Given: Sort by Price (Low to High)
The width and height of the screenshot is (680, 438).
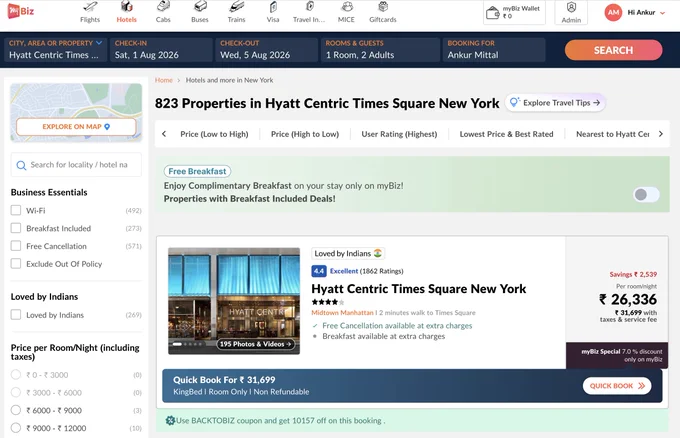Looking at the screenshot, I should pos(214,134).
